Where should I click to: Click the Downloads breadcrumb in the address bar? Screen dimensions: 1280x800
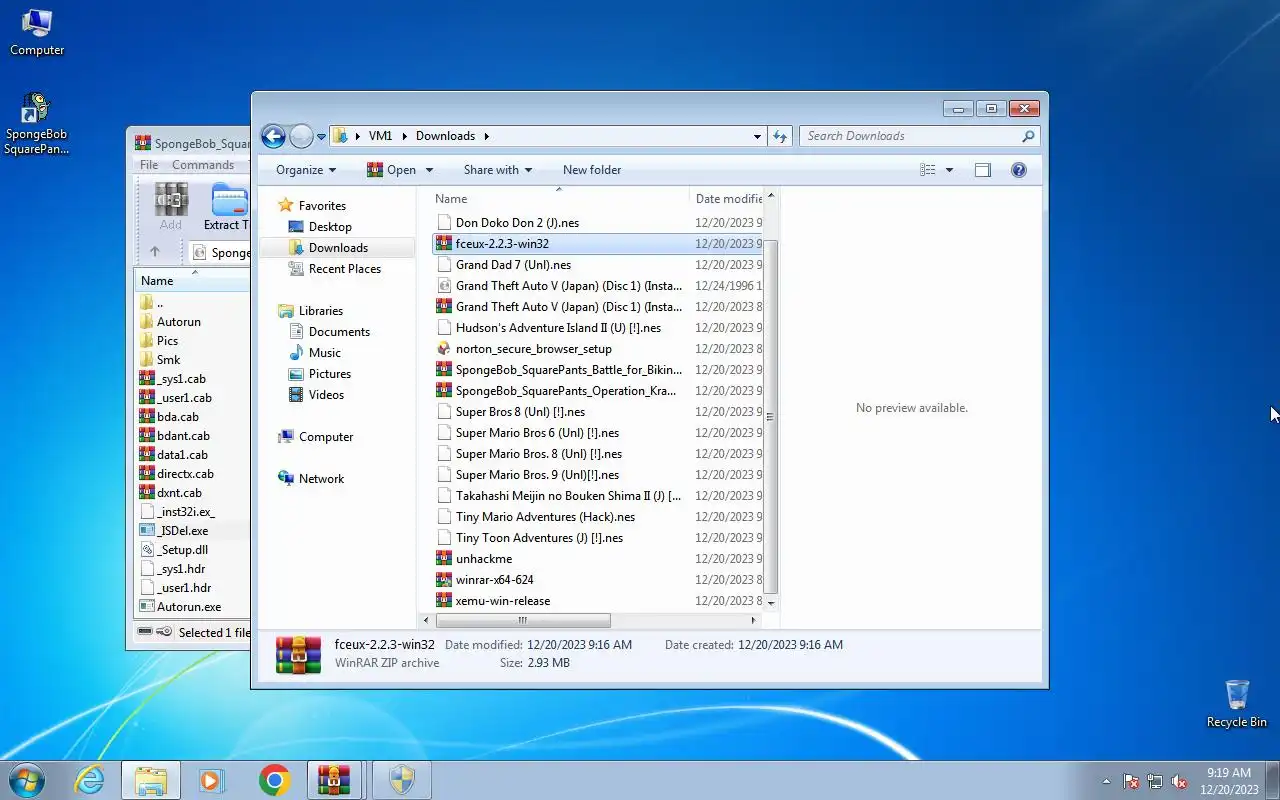click(445, 136)
